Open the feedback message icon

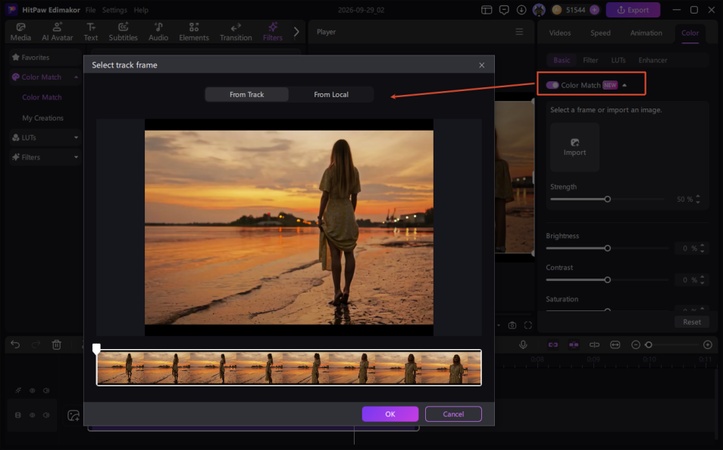point(504,10)
